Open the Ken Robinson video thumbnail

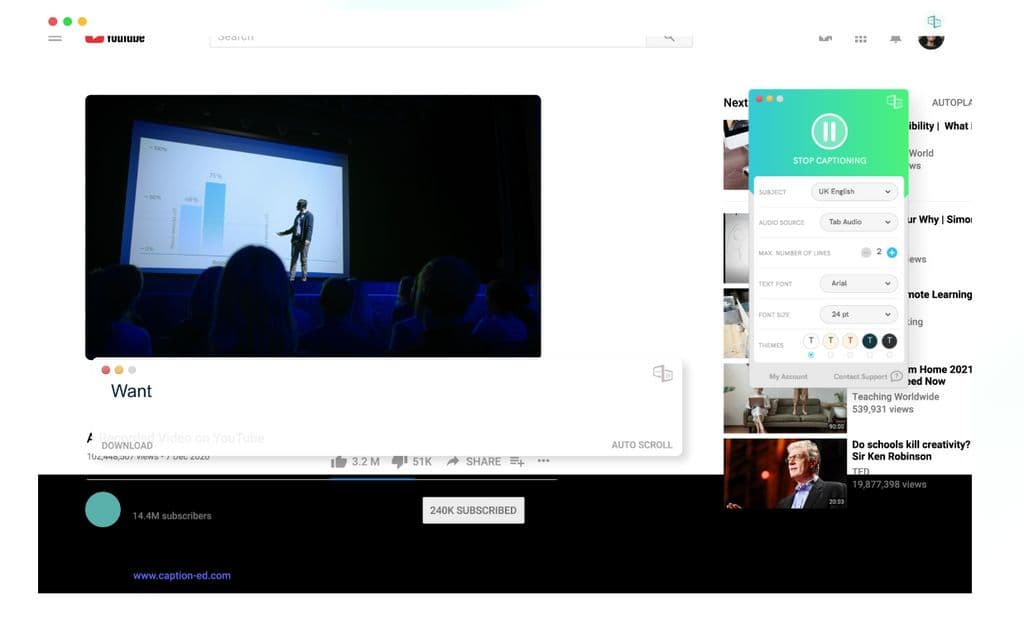[785, 474]
